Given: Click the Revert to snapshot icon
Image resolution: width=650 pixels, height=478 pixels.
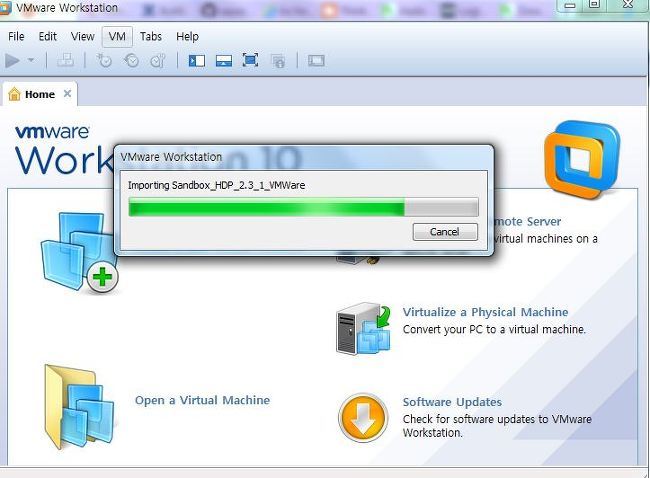Looking at the screenshot, I should (131, 61).
